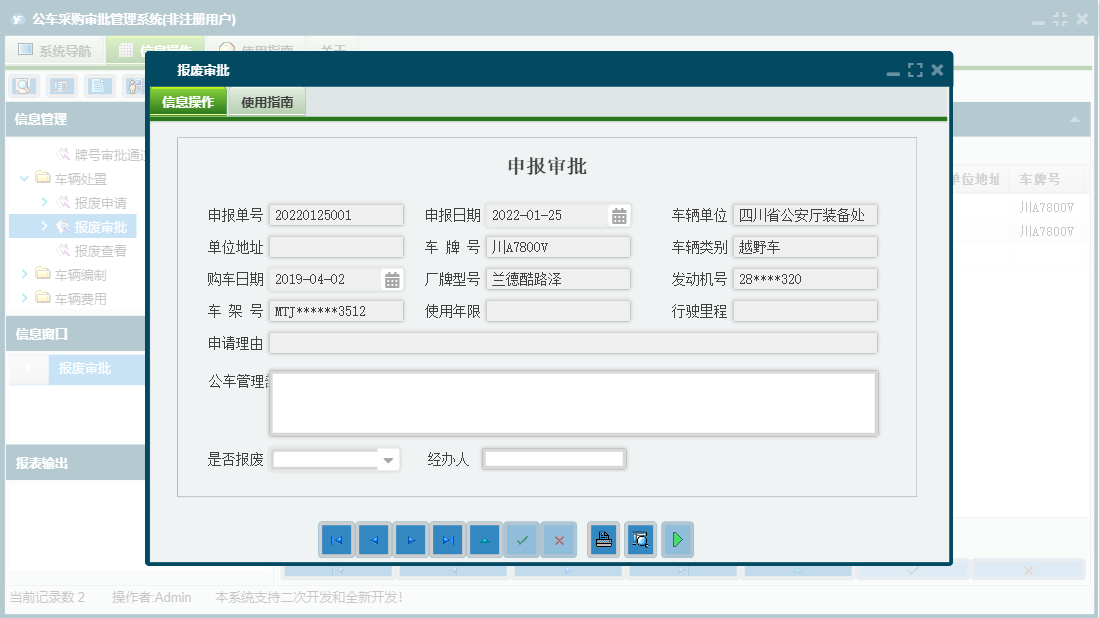
Task: Go to the previous record
Action: point(373,539)
